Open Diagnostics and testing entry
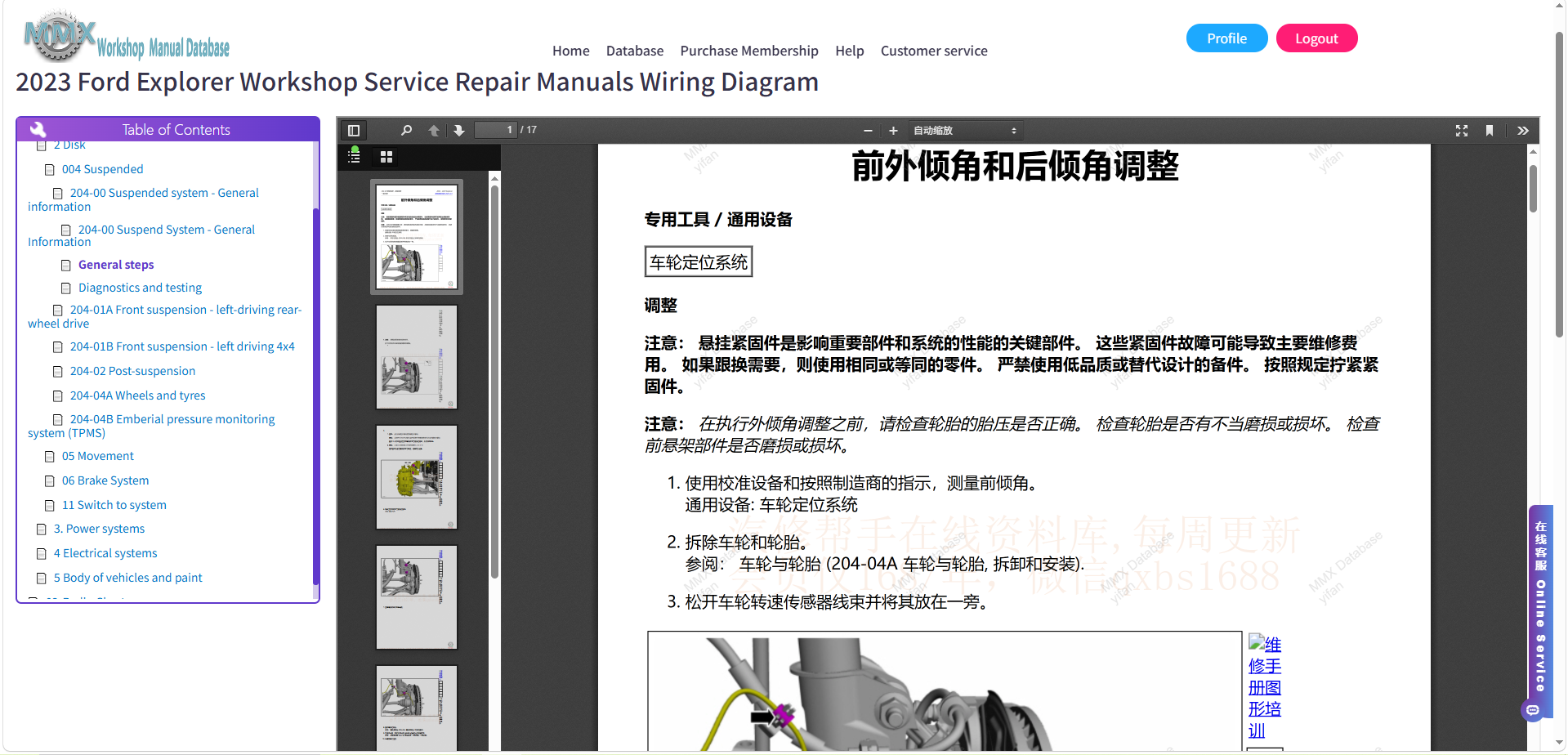 [140, 288]
